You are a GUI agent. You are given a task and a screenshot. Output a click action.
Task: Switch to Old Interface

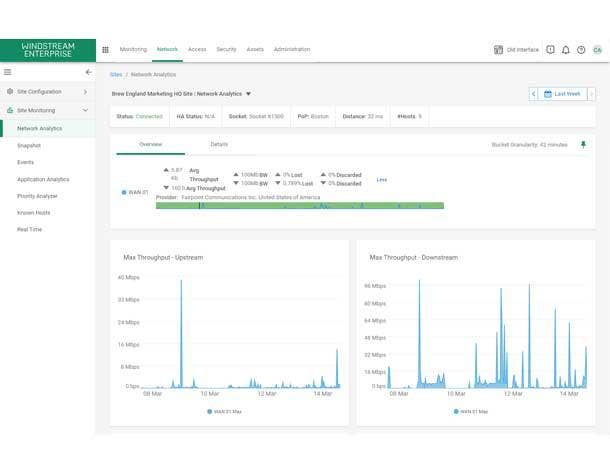point(517,50)
